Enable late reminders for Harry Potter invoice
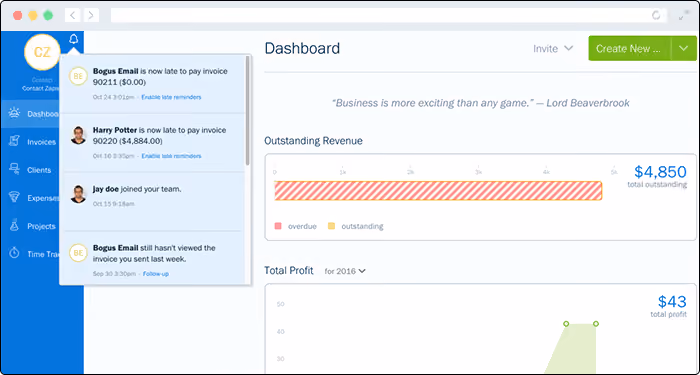700x375 pixels. click(171, 156)
